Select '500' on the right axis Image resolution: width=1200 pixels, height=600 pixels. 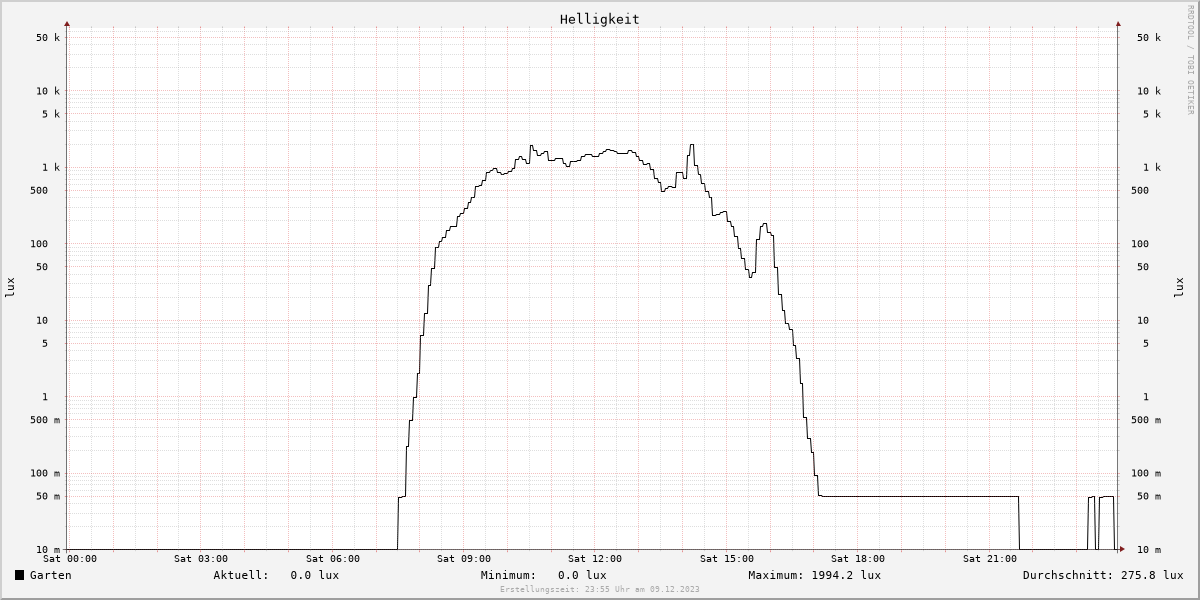click(1140, 190)
